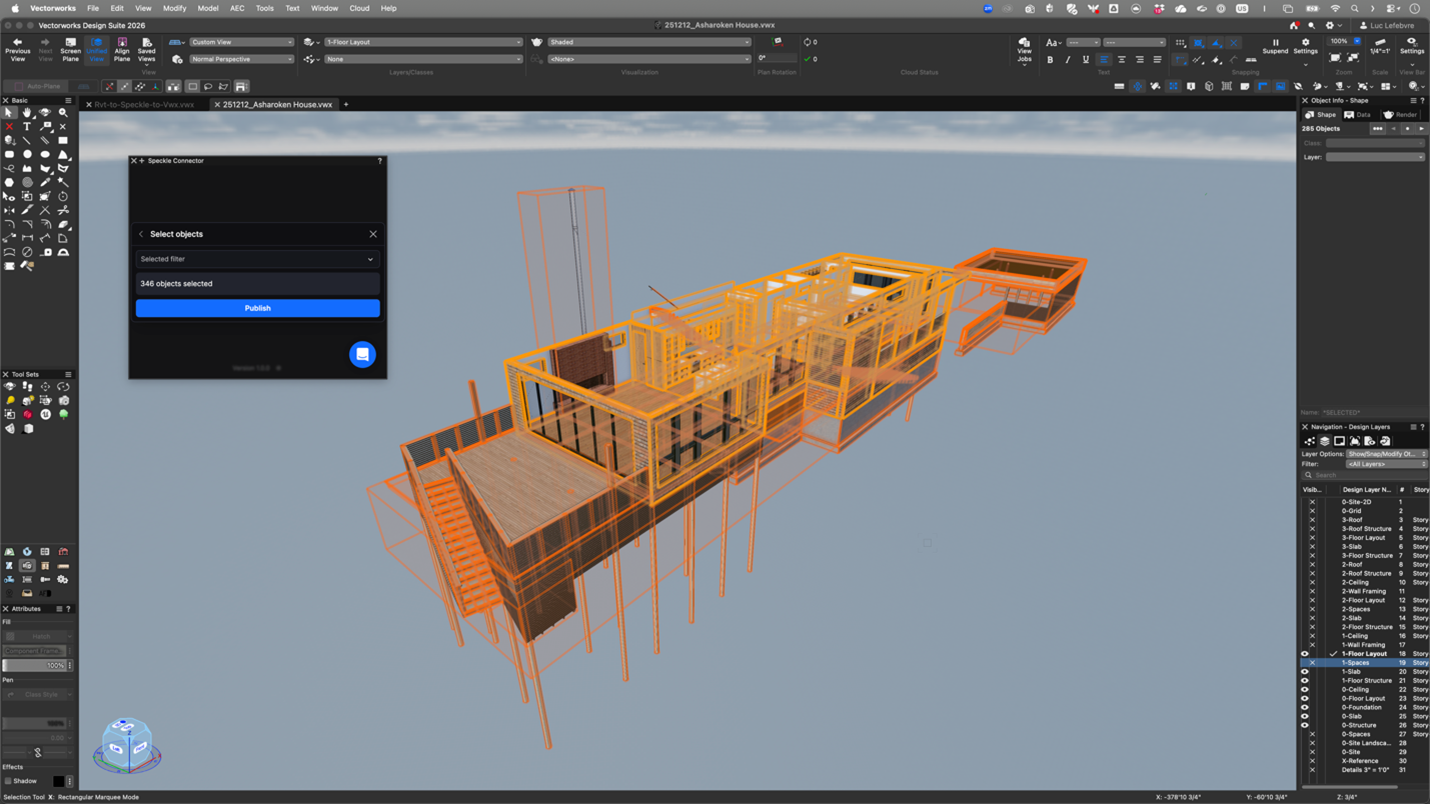1430x804 pixels.
Task: Select the Text tool in Basic palette
Action: tap(27, 127)
